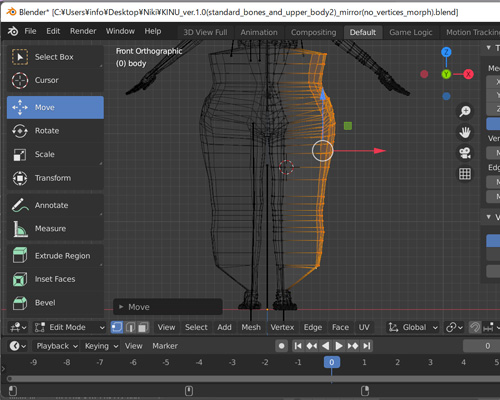Open the File menu

pos(30,31)
